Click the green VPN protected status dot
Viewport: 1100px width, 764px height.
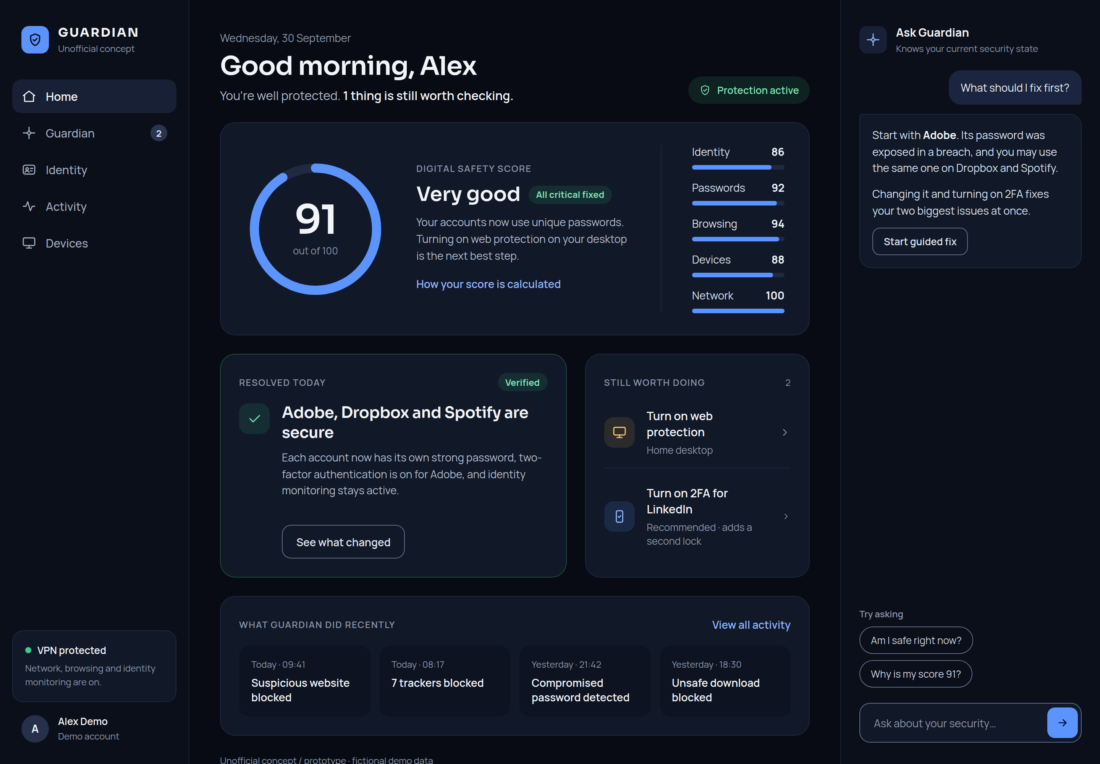28,650
